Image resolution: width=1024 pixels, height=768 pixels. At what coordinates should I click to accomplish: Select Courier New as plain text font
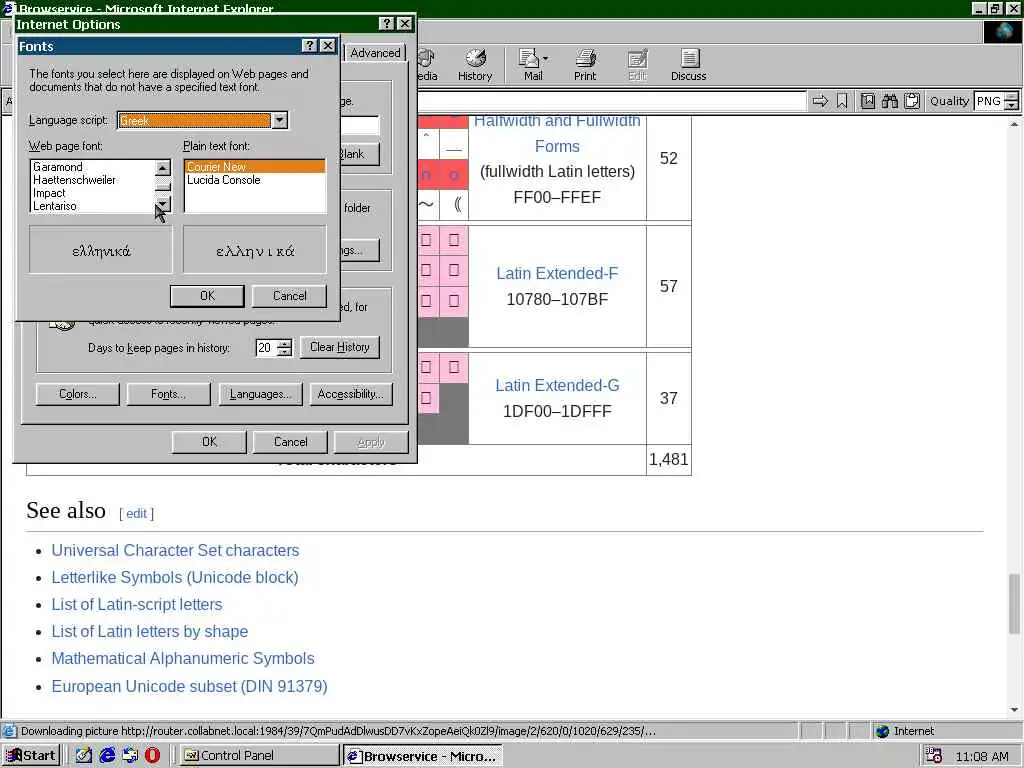point(255,167)
